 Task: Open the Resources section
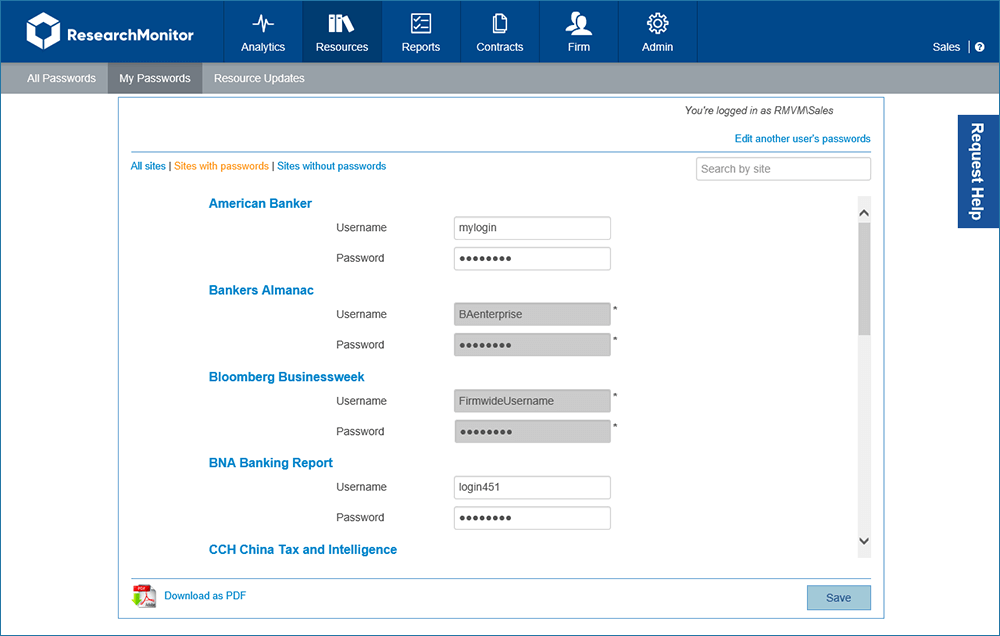click(342, 32)
